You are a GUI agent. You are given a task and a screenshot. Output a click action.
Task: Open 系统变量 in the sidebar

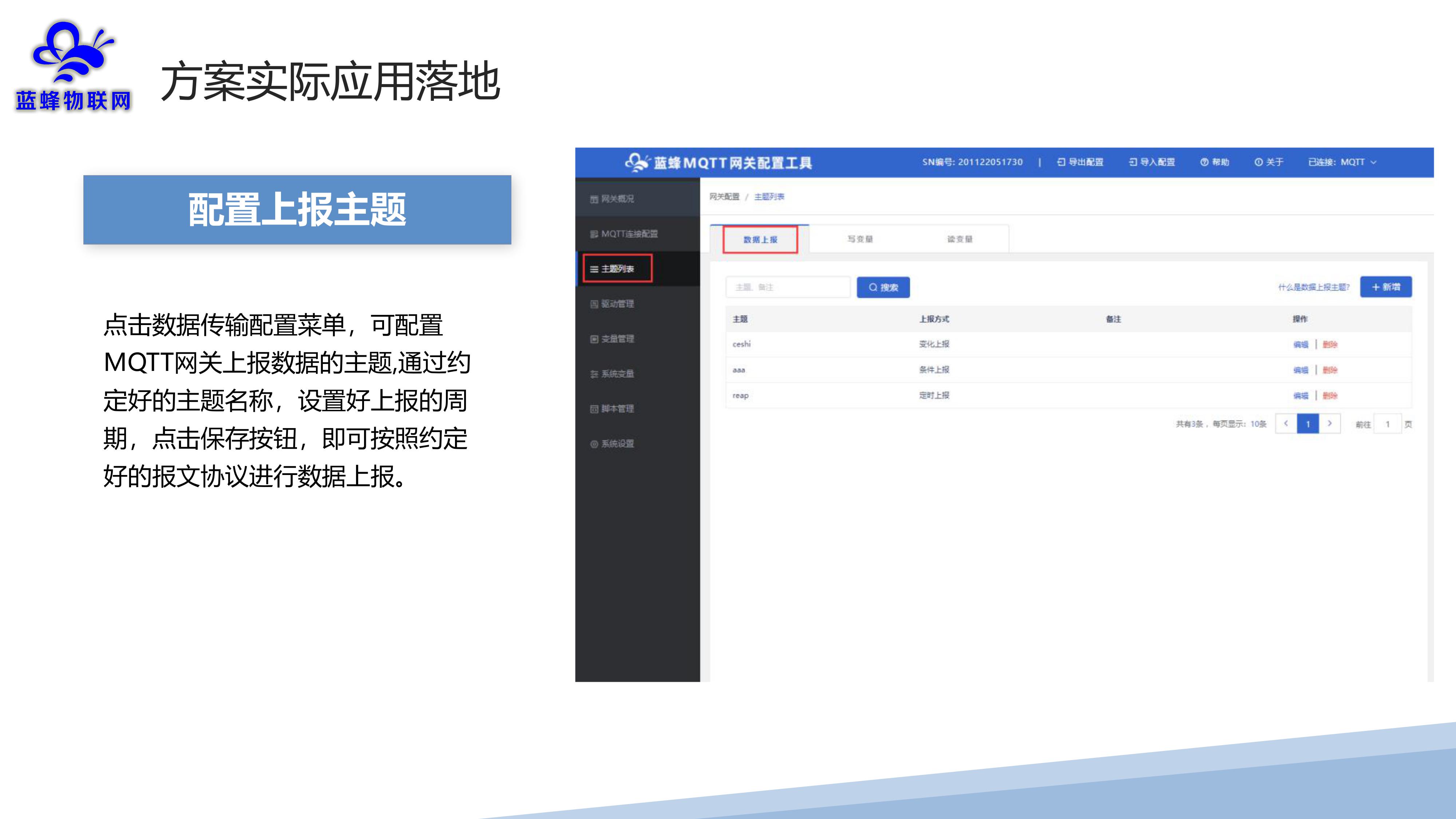click(617, 374)
